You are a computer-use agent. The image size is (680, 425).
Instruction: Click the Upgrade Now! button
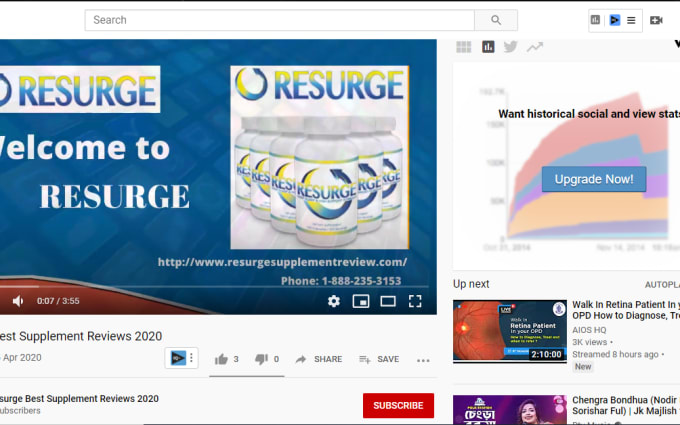pyautogui.click(x=594, y=179)
